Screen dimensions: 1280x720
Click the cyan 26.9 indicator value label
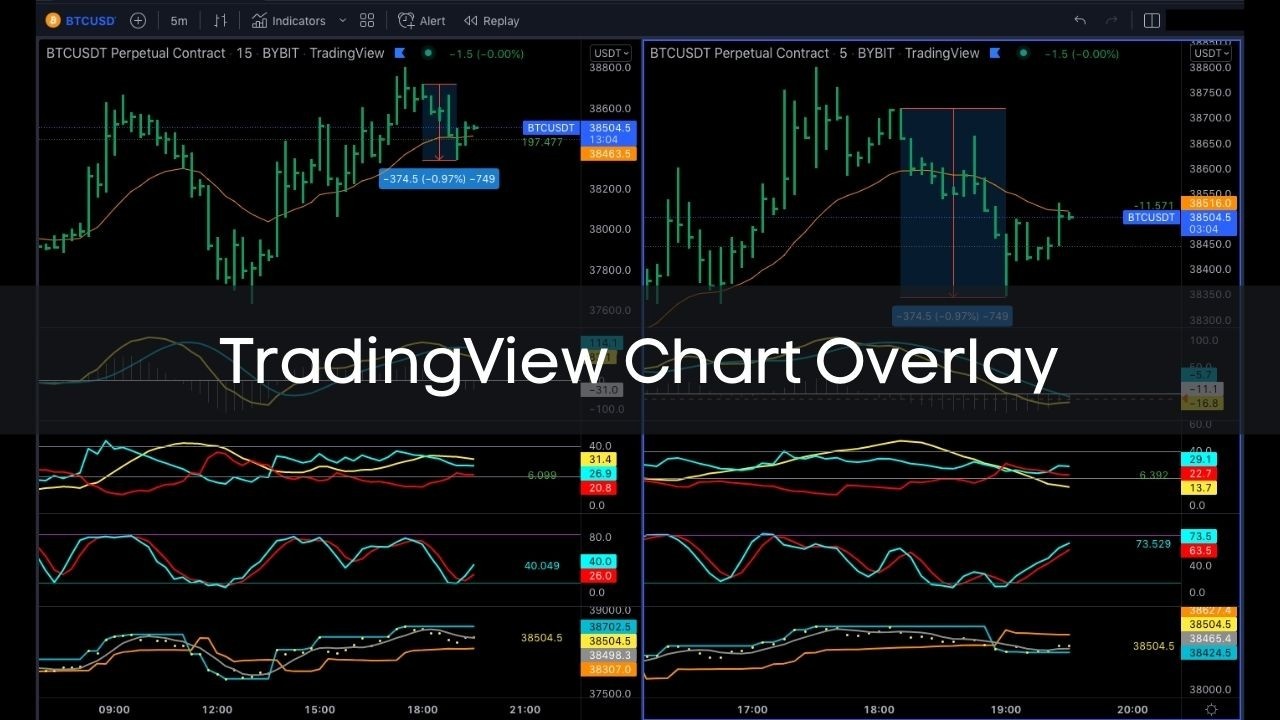coord(600,474)
